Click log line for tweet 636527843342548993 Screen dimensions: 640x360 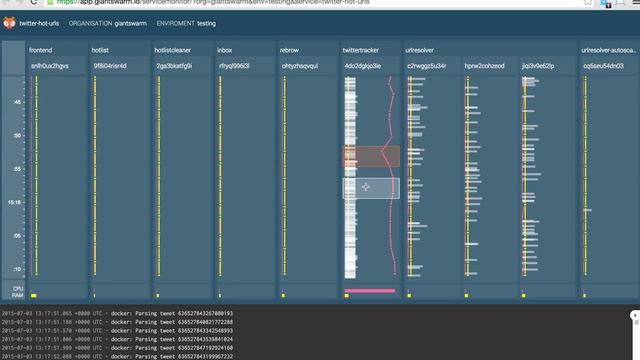(x=117, y=331)
